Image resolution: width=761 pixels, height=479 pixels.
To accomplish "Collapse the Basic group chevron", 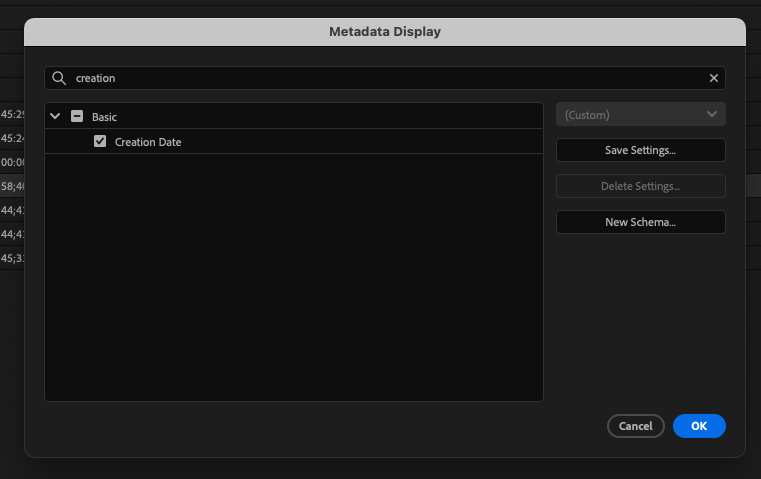I will coord(56,116).
